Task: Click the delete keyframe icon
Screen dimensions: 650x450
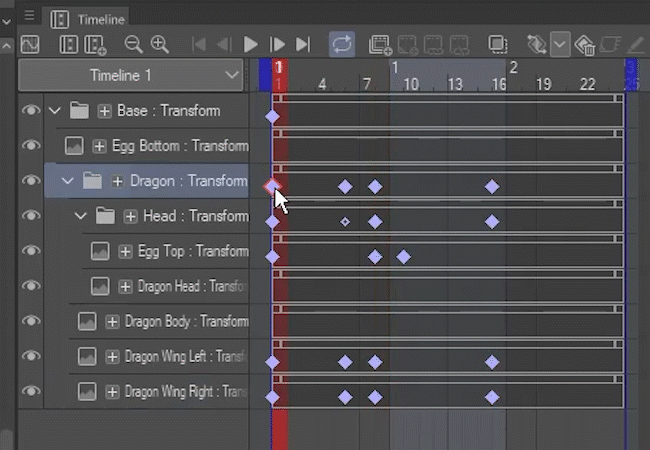Action: (x=585, y=45)
